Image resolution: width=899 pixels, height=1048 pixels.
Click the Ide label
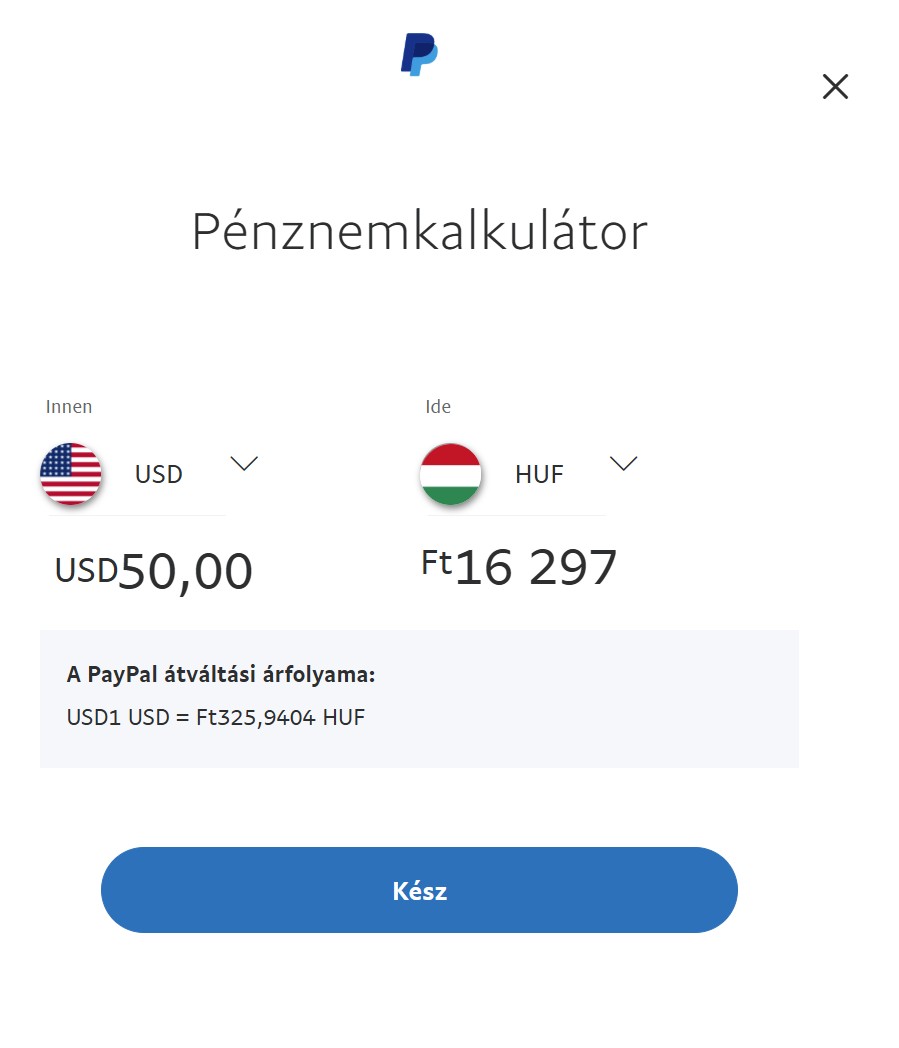[438, 406]
